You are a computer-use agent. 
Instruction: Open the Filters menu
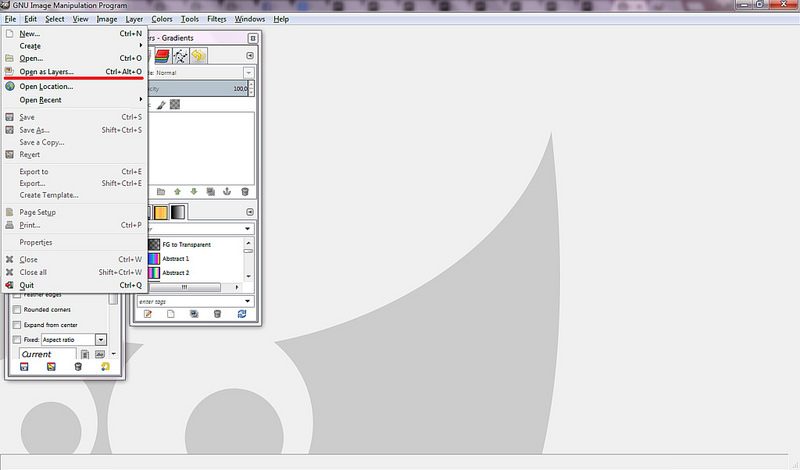[x=217, y=19]
